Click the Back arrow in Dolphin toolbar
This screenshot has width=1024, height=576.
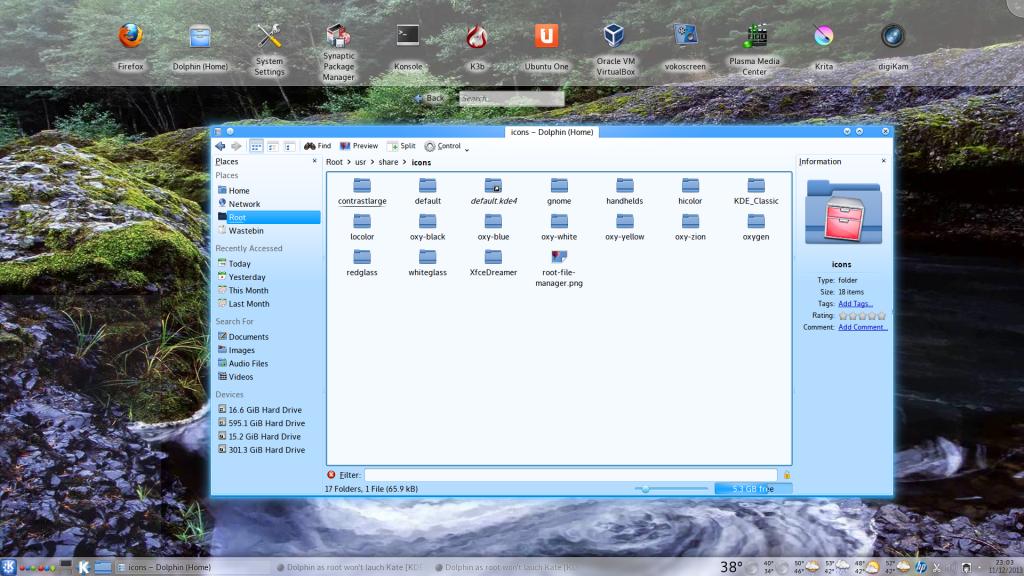(x=220, y=146)
